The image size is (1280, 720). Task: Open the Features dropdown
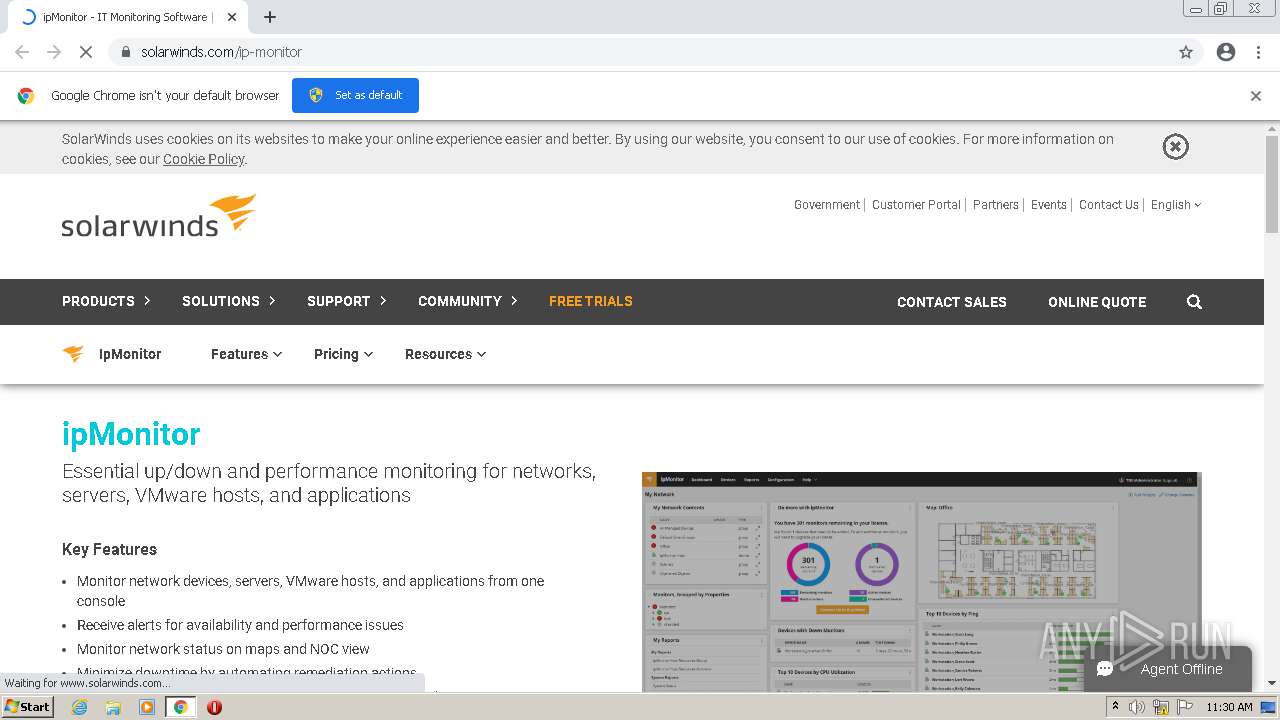(x=246, y=354)
